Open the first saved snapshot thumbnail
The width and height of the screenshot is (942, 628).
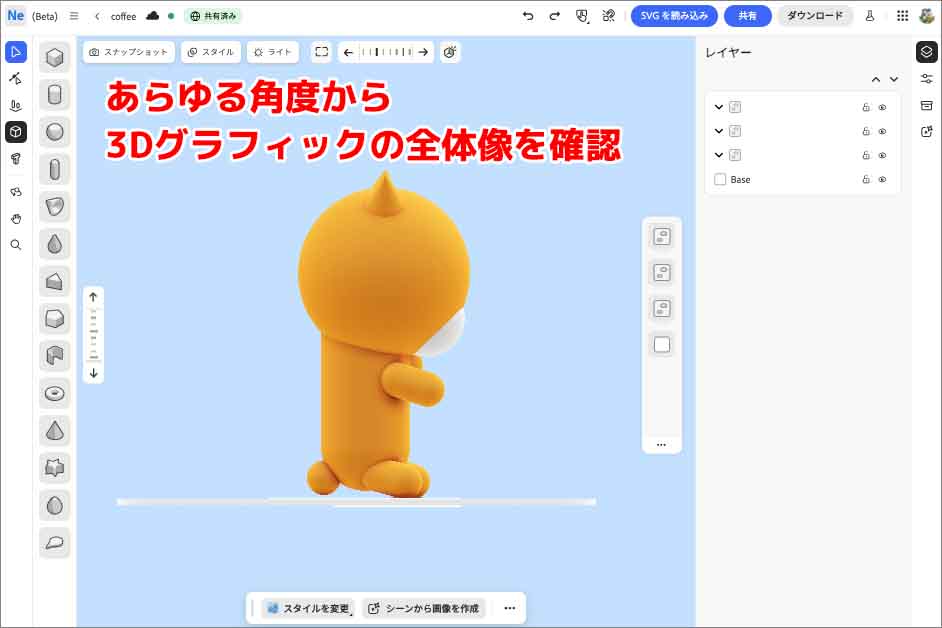661,237
